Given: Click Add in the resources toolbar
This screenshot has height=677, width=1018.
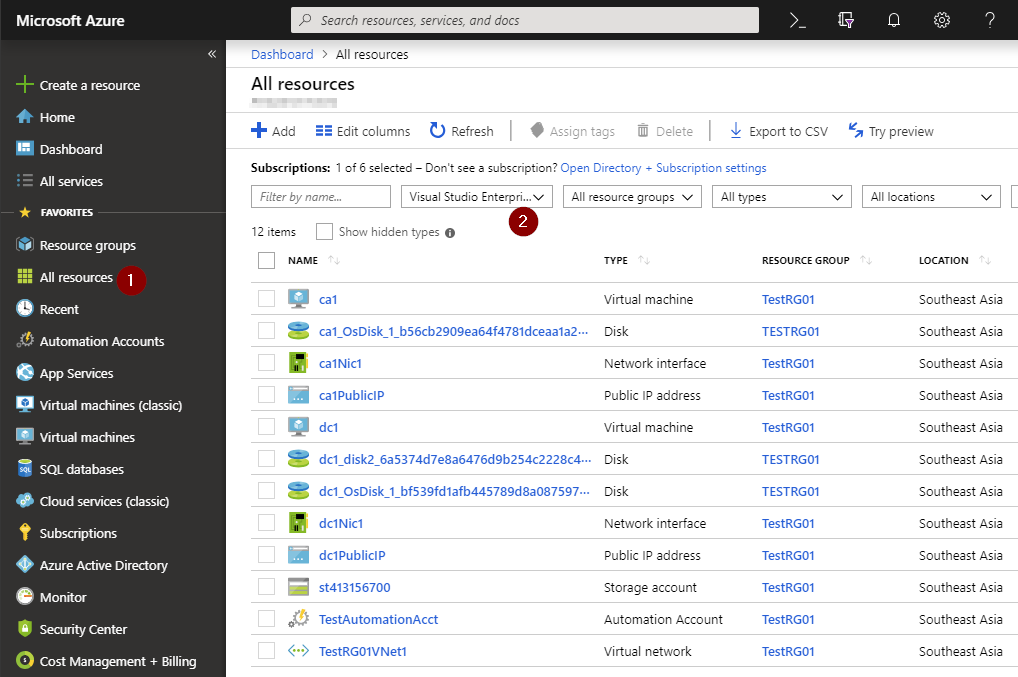Looking at the screenshot, I should 273,131.
